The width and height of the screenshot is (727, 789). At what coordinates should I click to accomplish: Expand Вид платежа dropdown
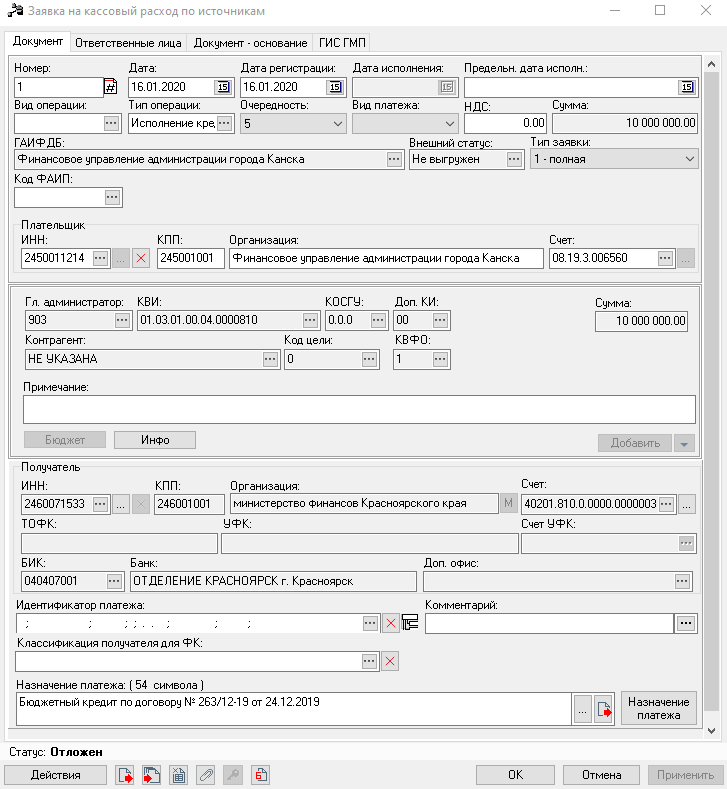450,123
